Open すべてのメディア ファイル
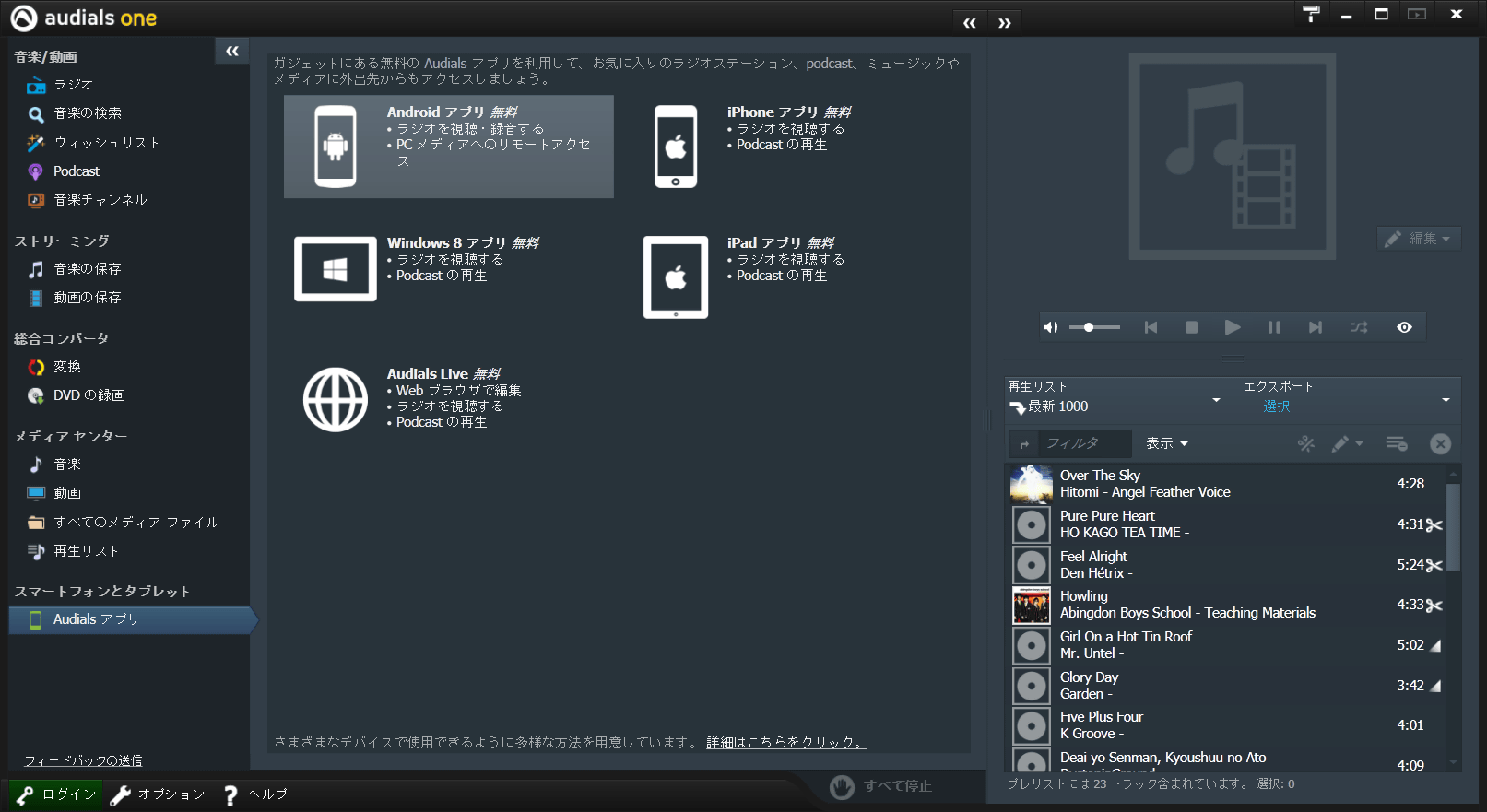The height and width of the screenshot is (812, 1487). [136, 523]
